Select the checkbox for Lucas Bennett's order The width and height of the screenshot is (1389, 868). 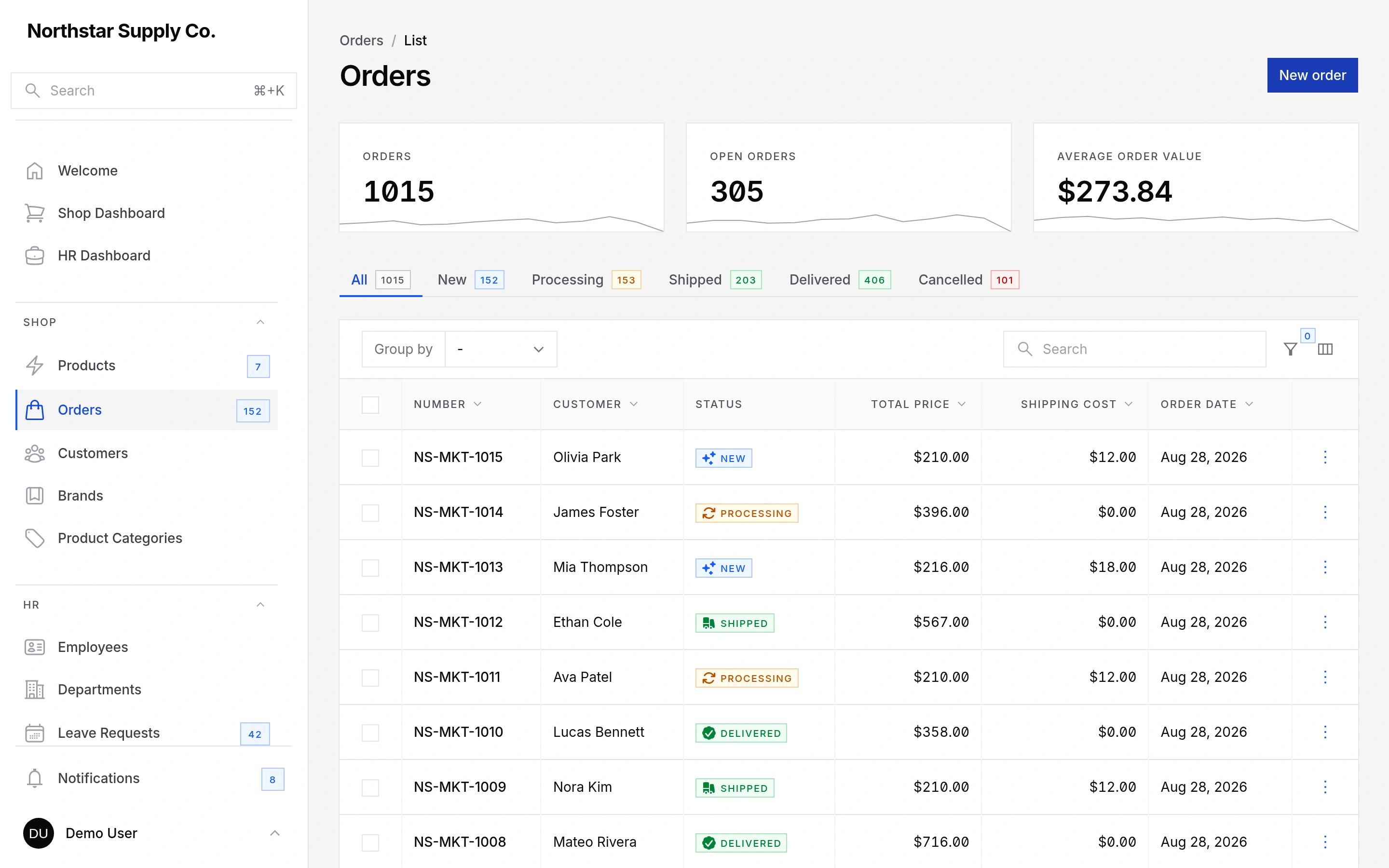[370, 732]
